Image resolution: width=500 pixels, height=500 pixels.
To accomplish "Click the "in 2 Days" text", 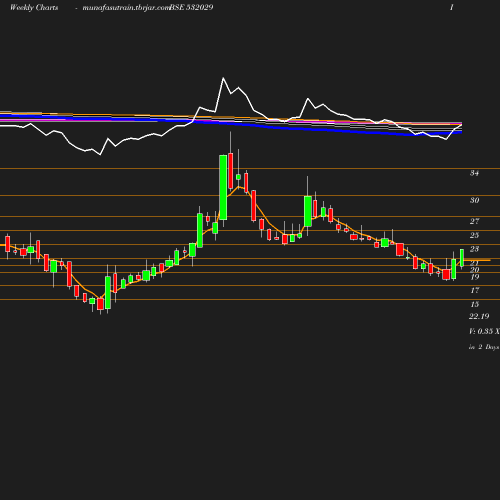I will (484, 347).
